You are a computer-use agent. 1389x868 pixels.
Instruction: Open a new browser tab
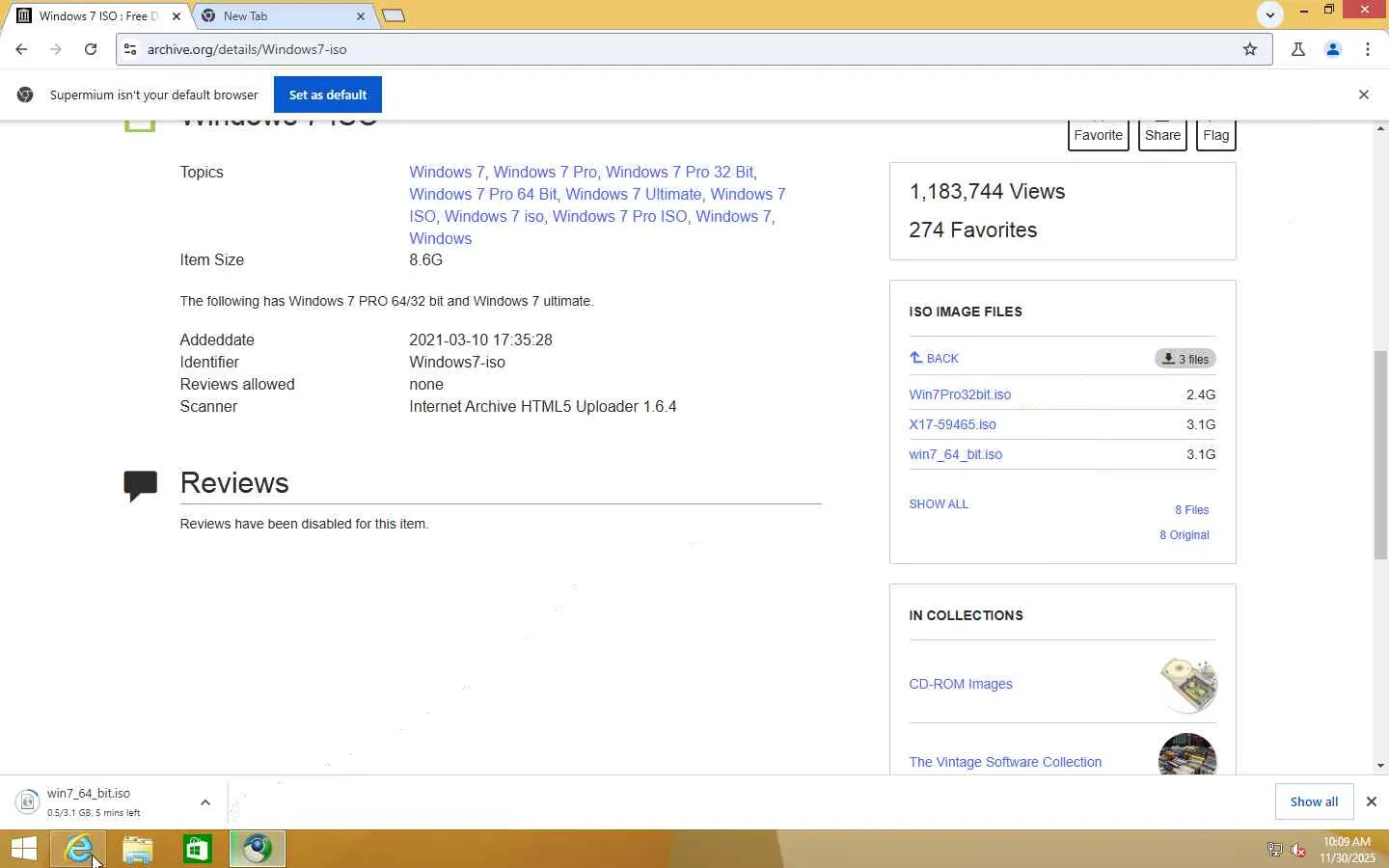tap(394, 15)
